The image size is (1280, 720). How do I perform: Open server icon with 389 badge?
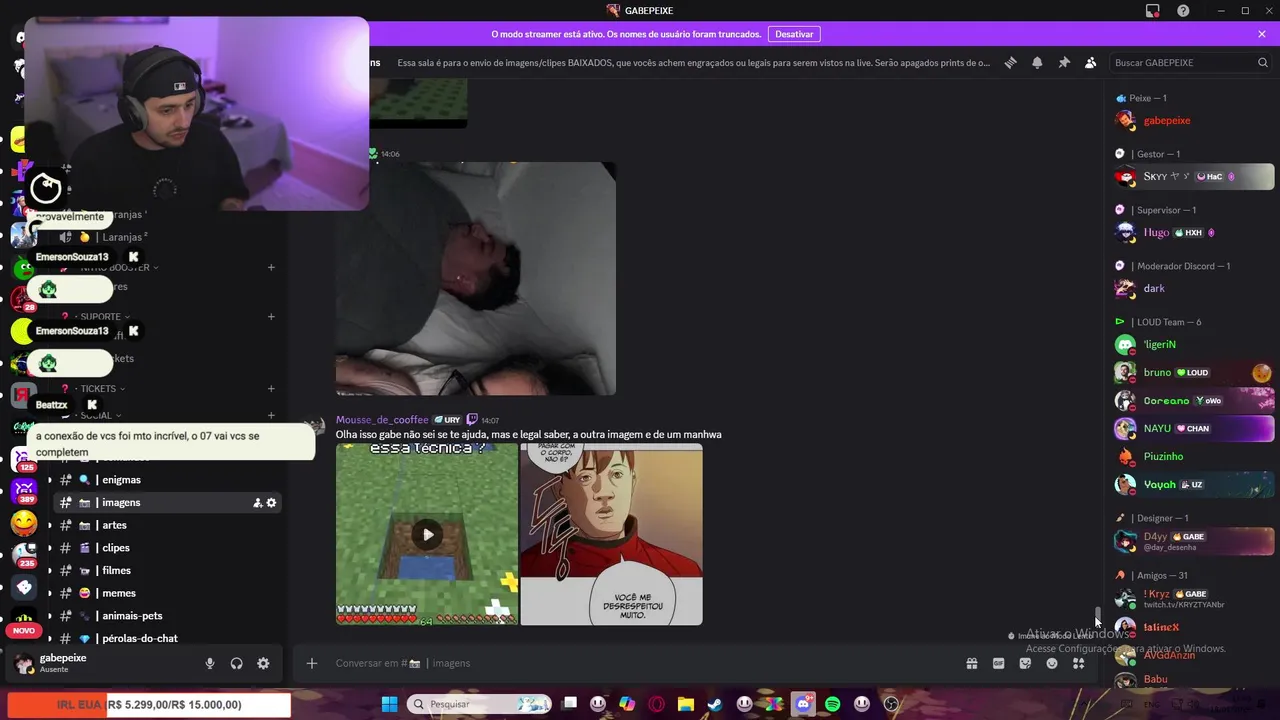[24, 491]
